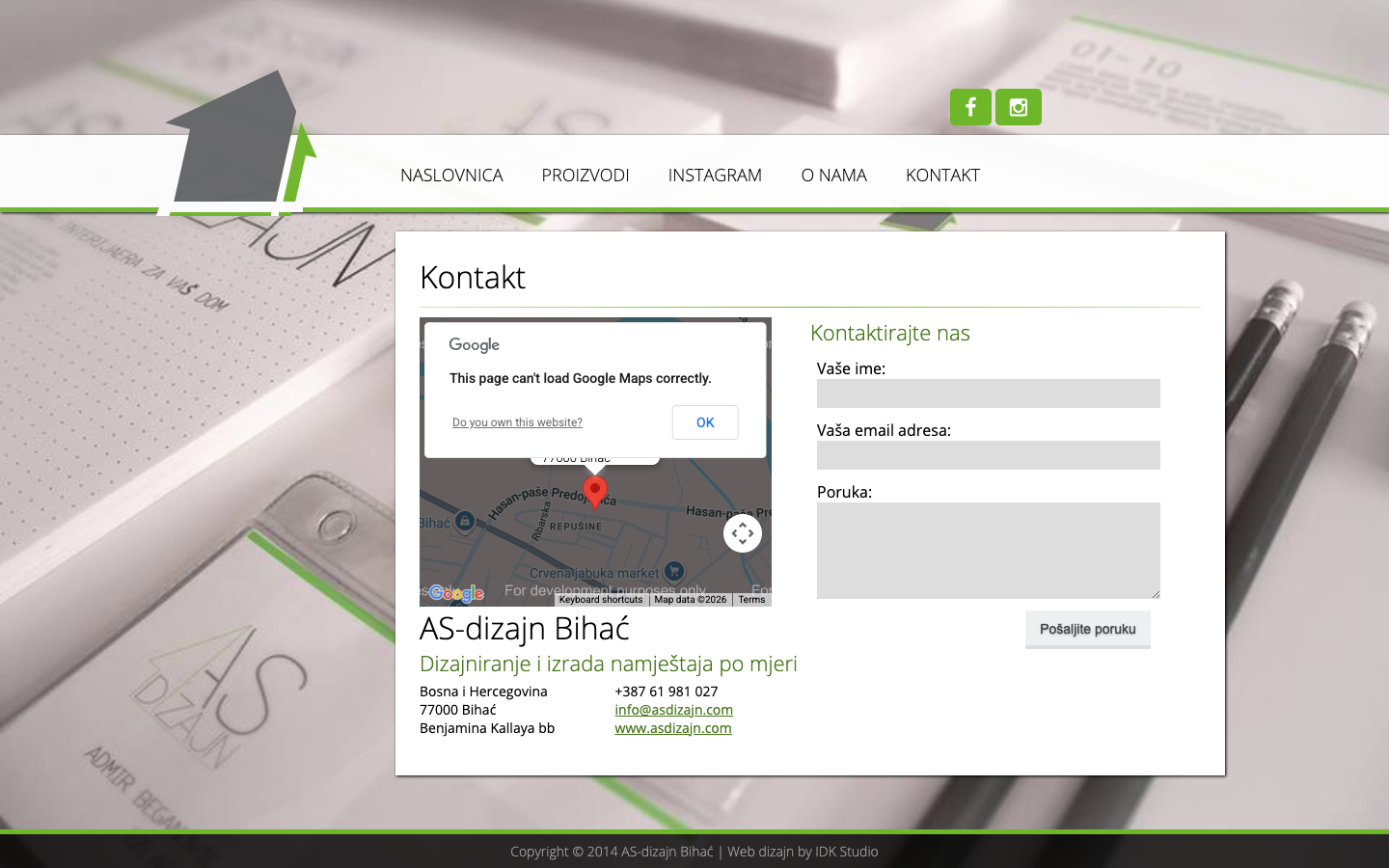The image size is (1389, 868).
Task: Click 'Benjamina Kallaya bb' address text
Action: pyautogui.click(x=487, y=728)
